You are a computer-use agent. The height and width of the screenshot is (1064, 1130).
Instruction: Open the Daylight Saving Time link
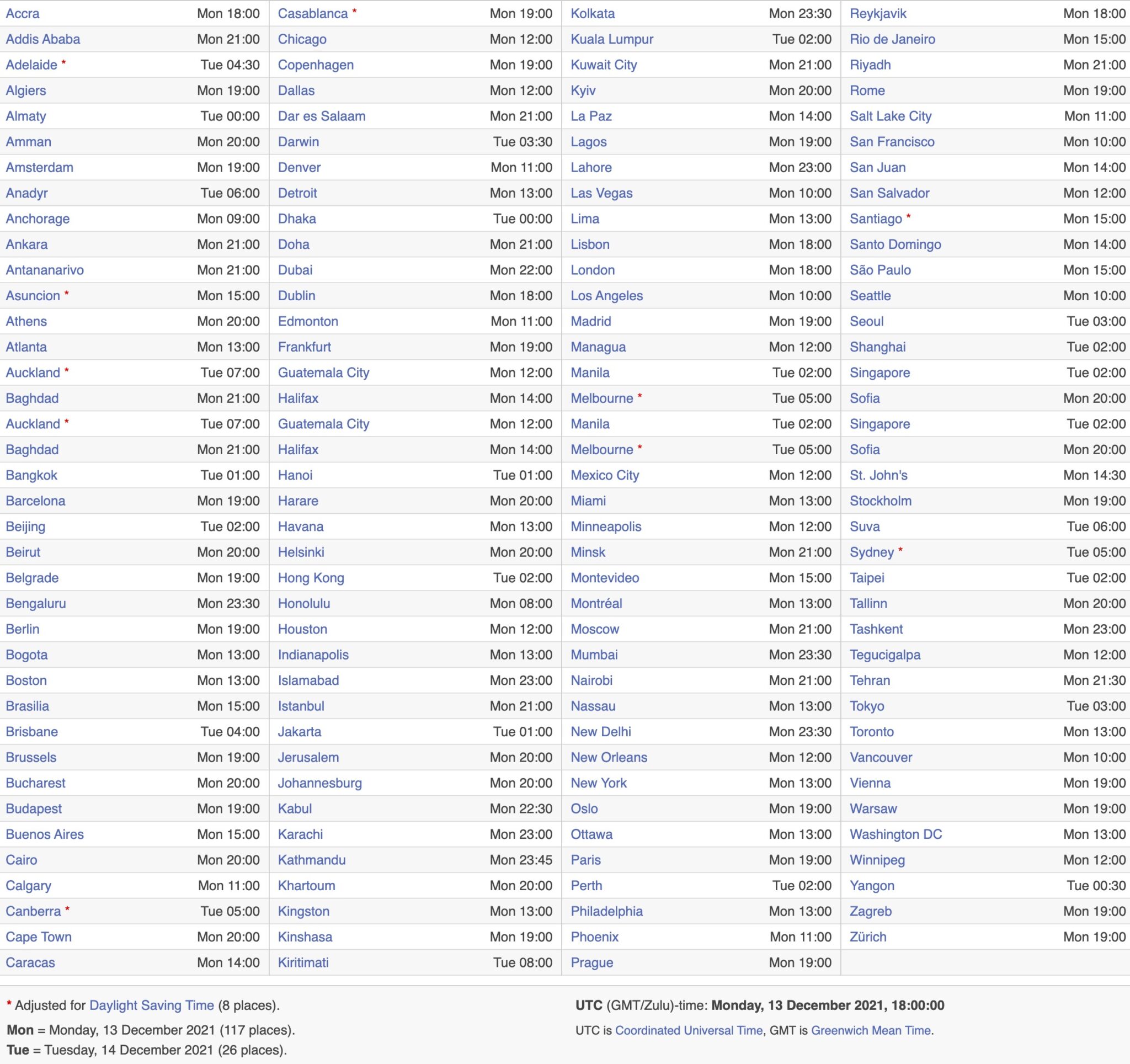(x=151, y=1005)
